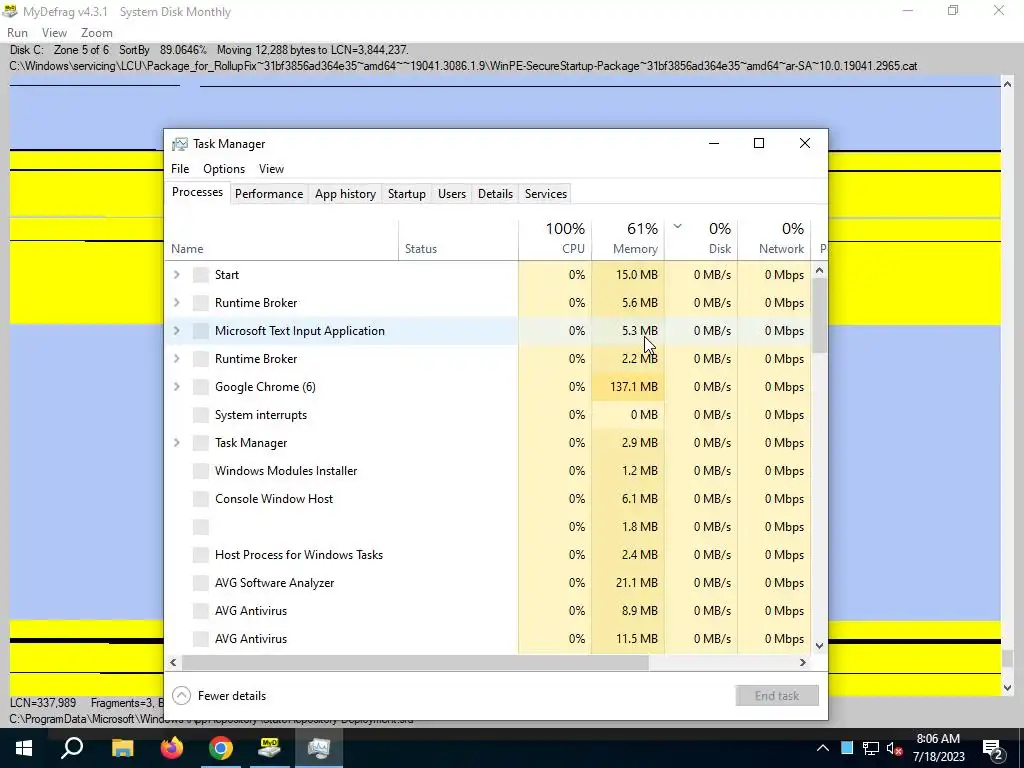Launch Firefox from the taskbar
The width and height of the screenshot is (1024, 768).
point(172,748)
